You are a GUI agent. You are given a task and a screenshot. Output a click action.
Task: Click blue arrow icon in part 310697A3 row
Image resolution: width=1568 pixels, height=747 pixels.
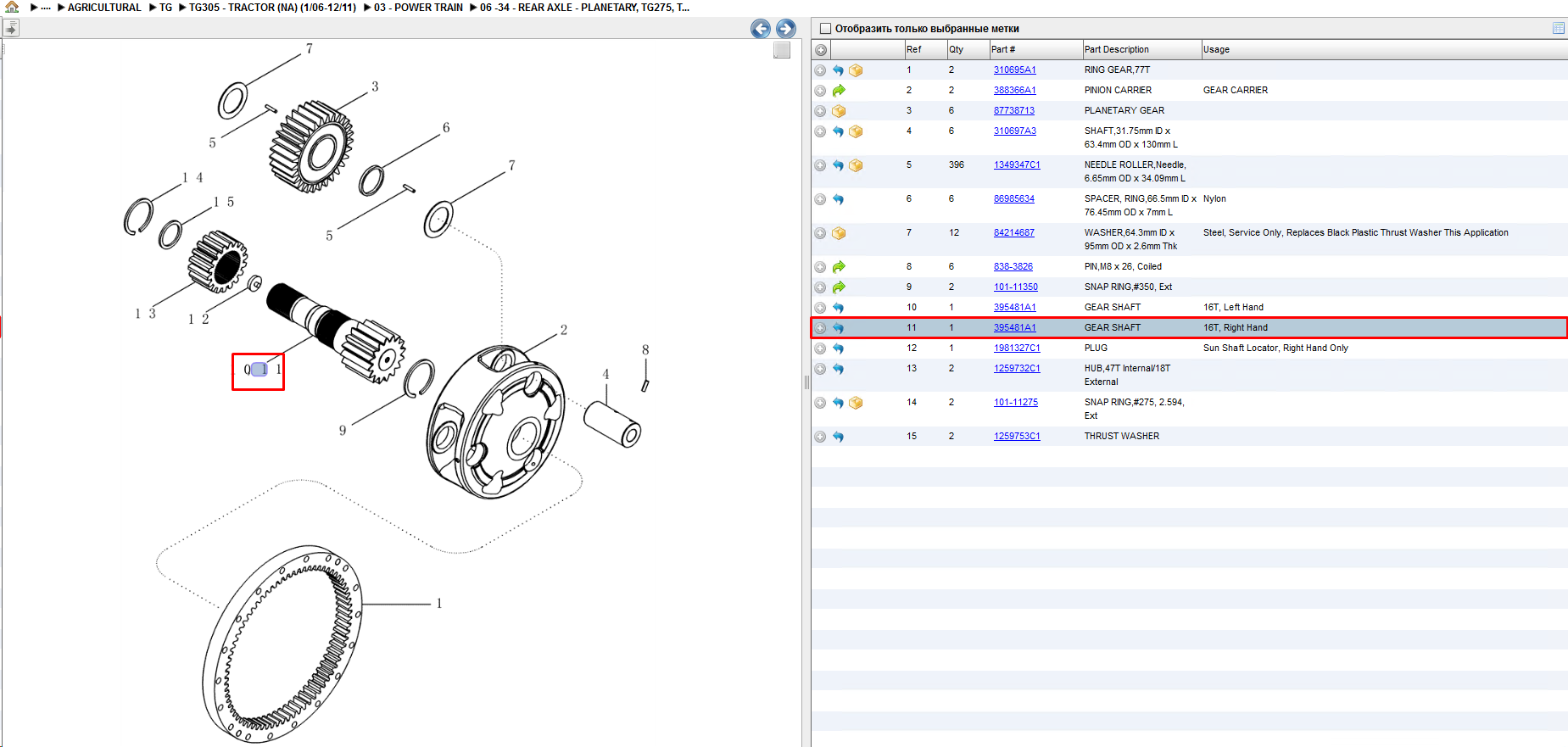click(839, 131)
